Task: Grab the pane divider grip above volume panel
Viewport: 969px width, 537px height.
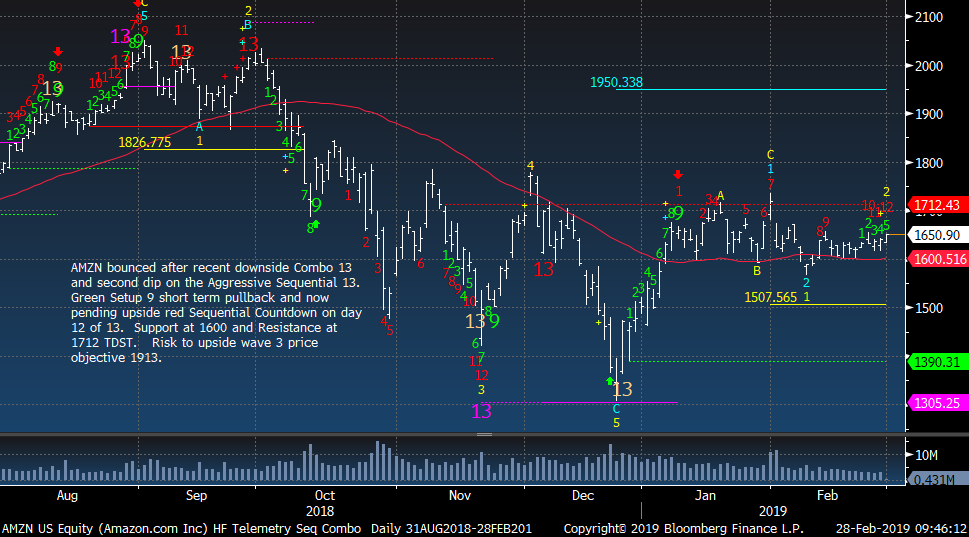Action: [x=484, y=434]
